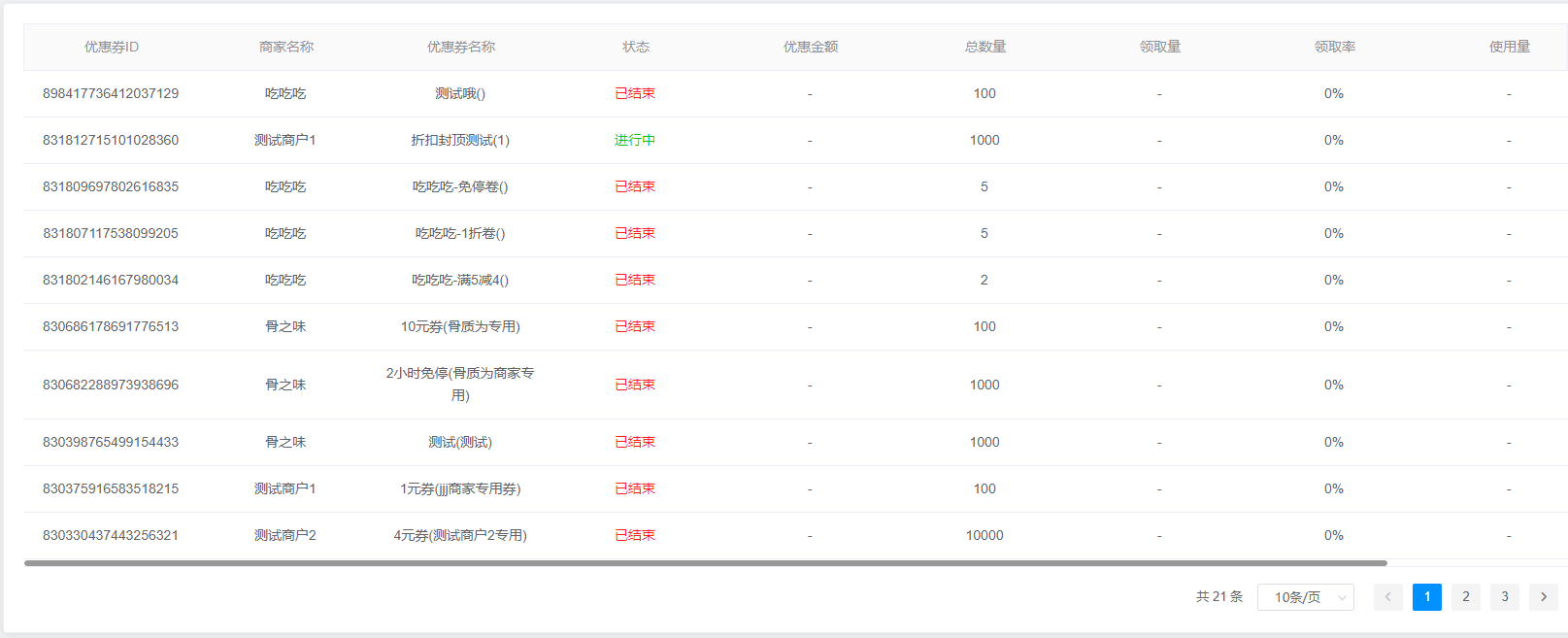1568x638 pixels.
Task: Select coupon 4元券(测试商户2专用)
Action: [460, 535]
